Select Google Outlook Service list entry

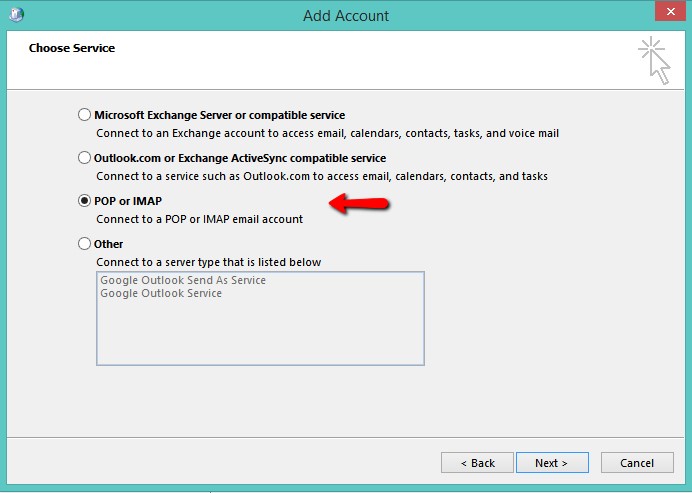[161, 294]
